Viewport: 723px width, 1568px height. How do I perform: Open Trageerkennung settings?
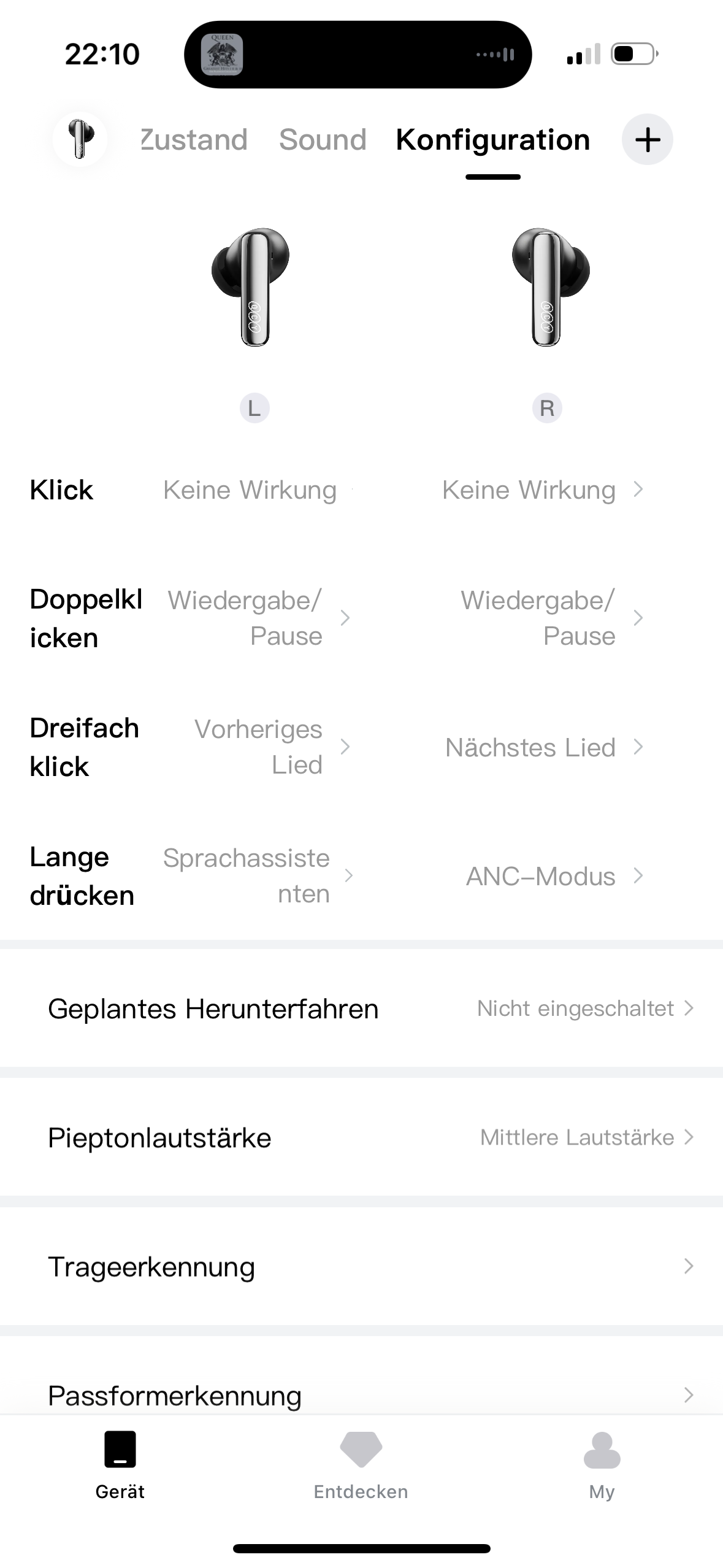tap(361, 1266)
